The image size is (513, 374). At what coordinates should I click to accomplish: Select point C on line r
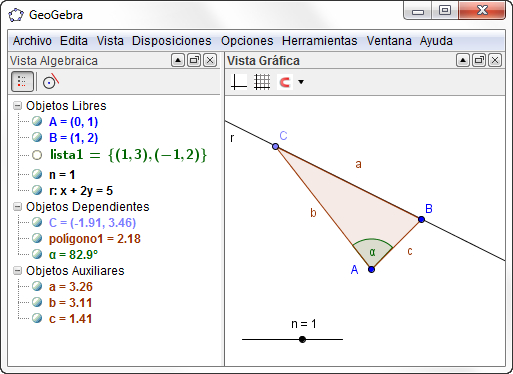click(x=275, y=146)
